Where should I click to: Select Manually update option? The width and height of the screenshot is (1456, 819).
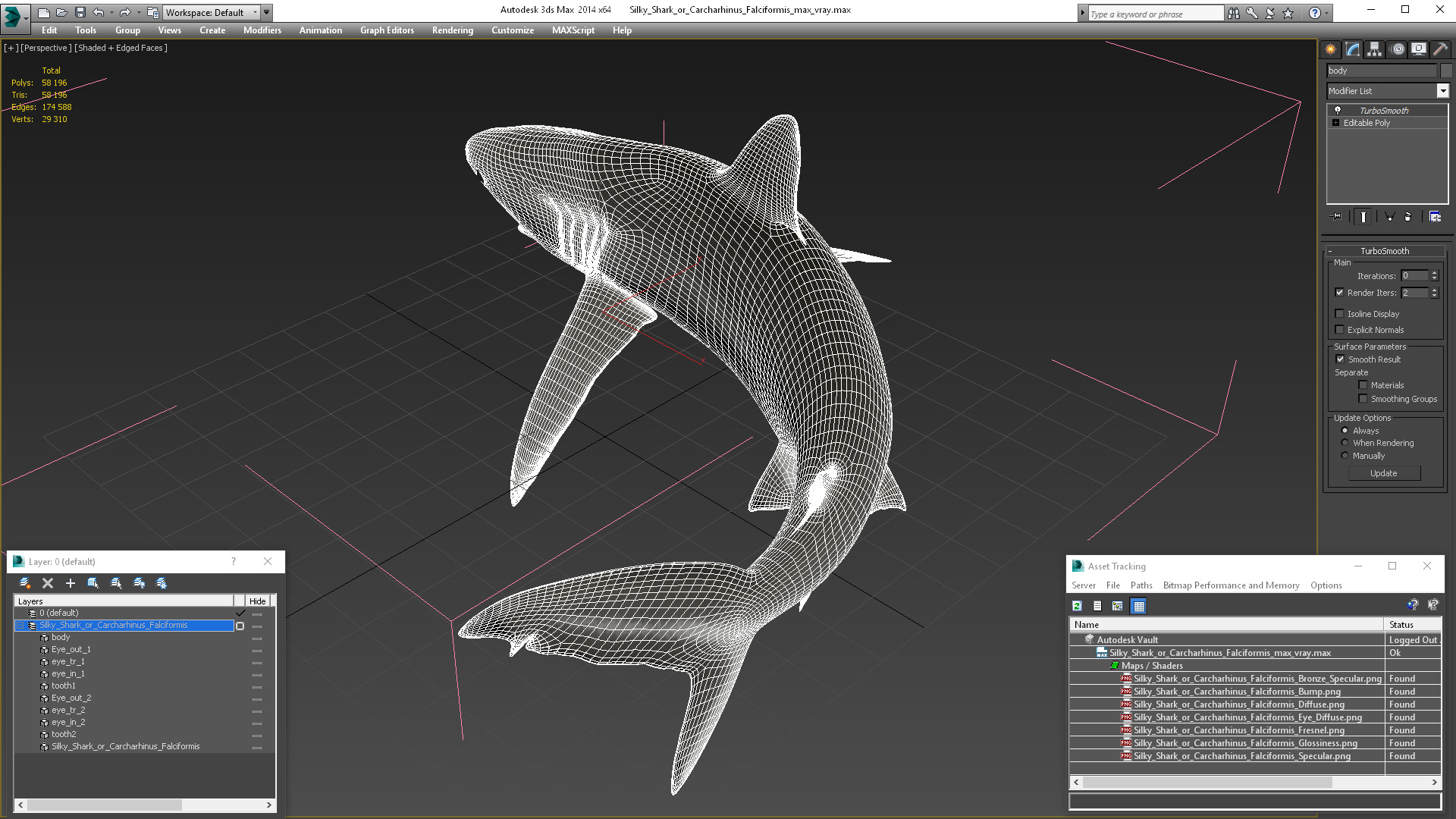[1345, 456]
